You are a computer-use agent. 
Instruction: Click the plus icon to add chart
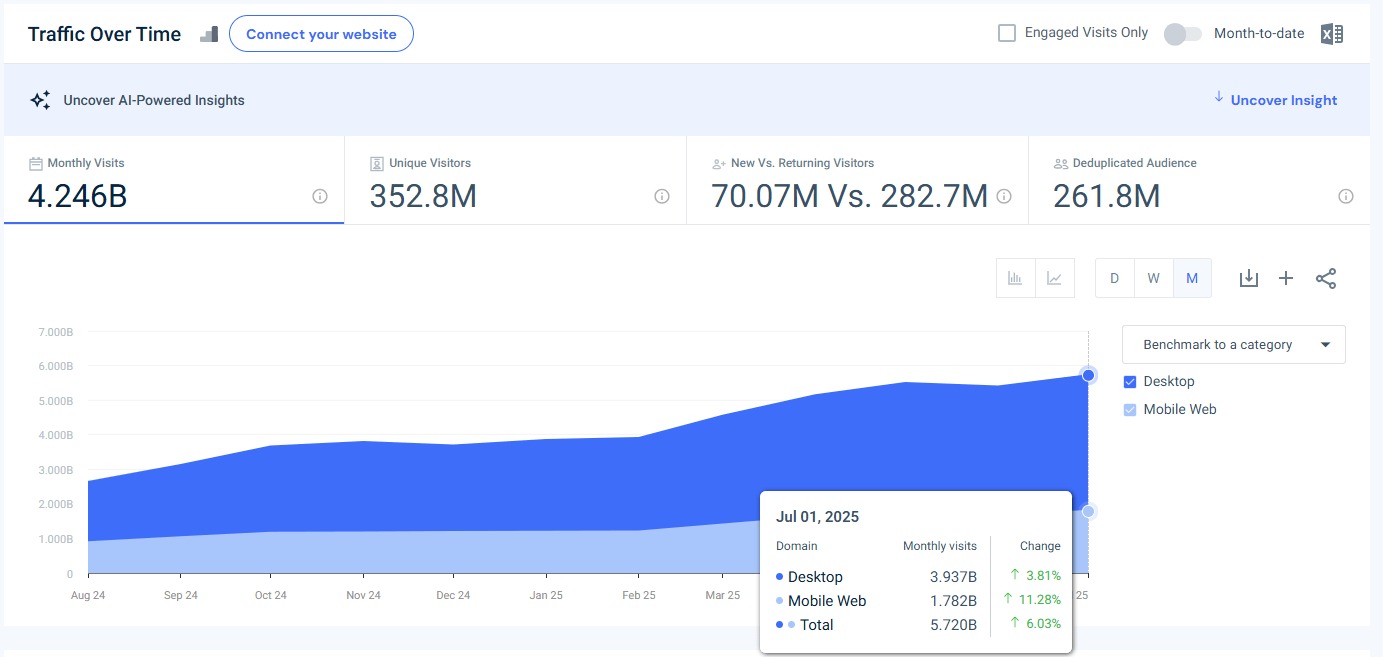click(1286, 278)
